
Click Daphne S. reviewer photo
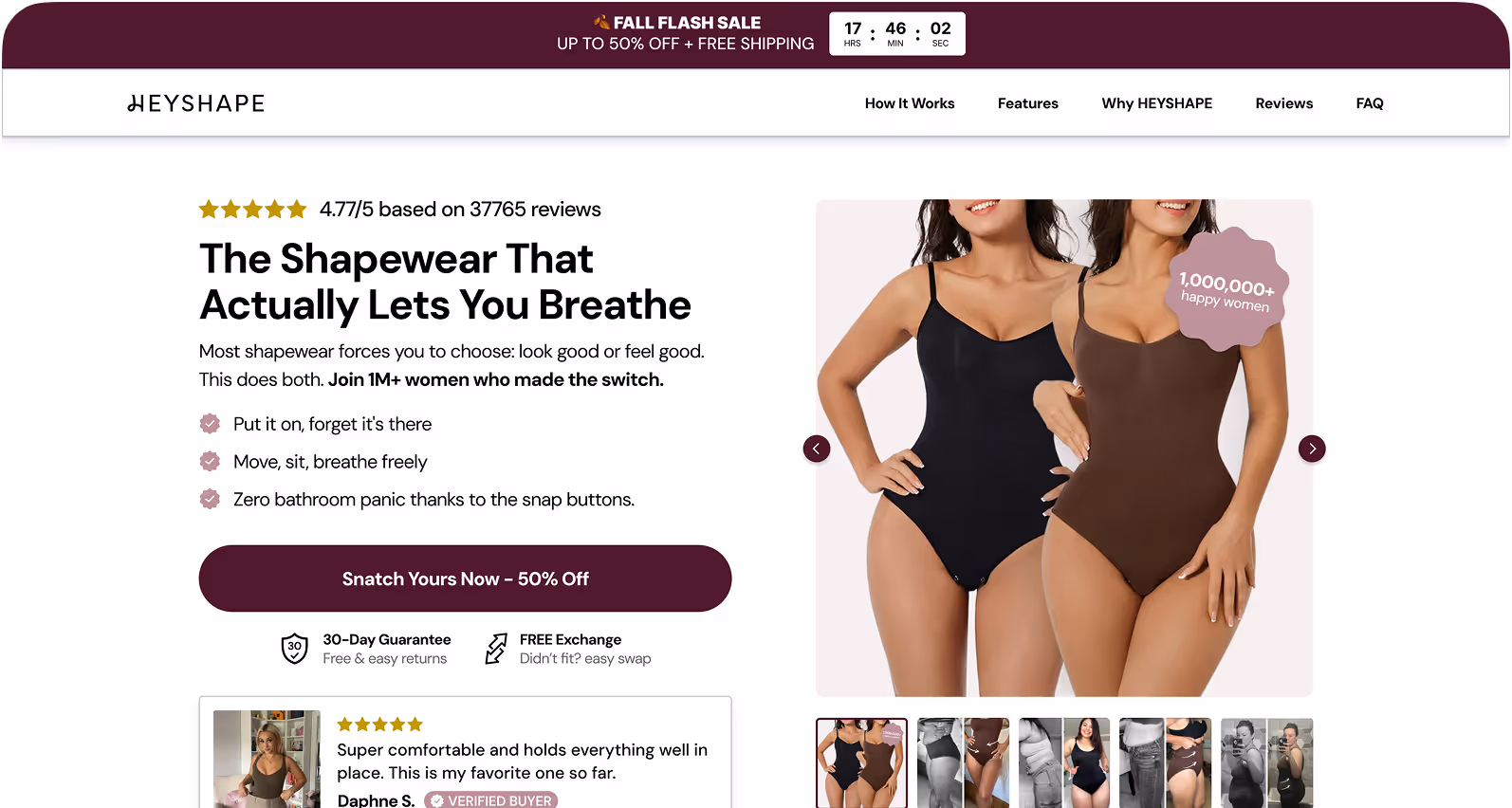pyautogui.click(x=267, y=760)
